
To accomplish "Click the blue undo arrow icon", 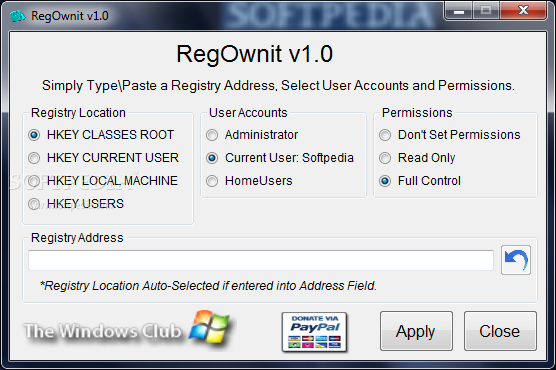I will (516, 260).
